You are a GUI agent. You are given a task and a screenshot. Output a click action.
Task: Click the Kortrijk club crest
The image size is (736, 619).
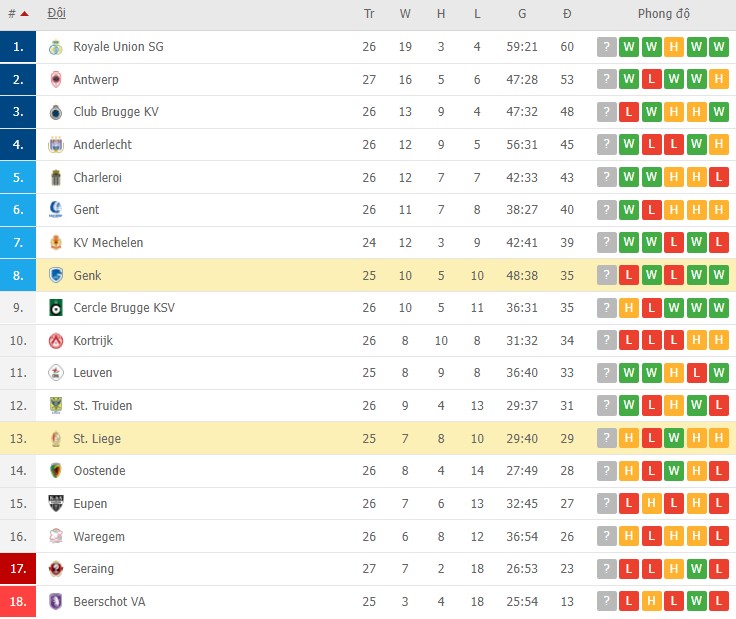(x=55, y=341)
